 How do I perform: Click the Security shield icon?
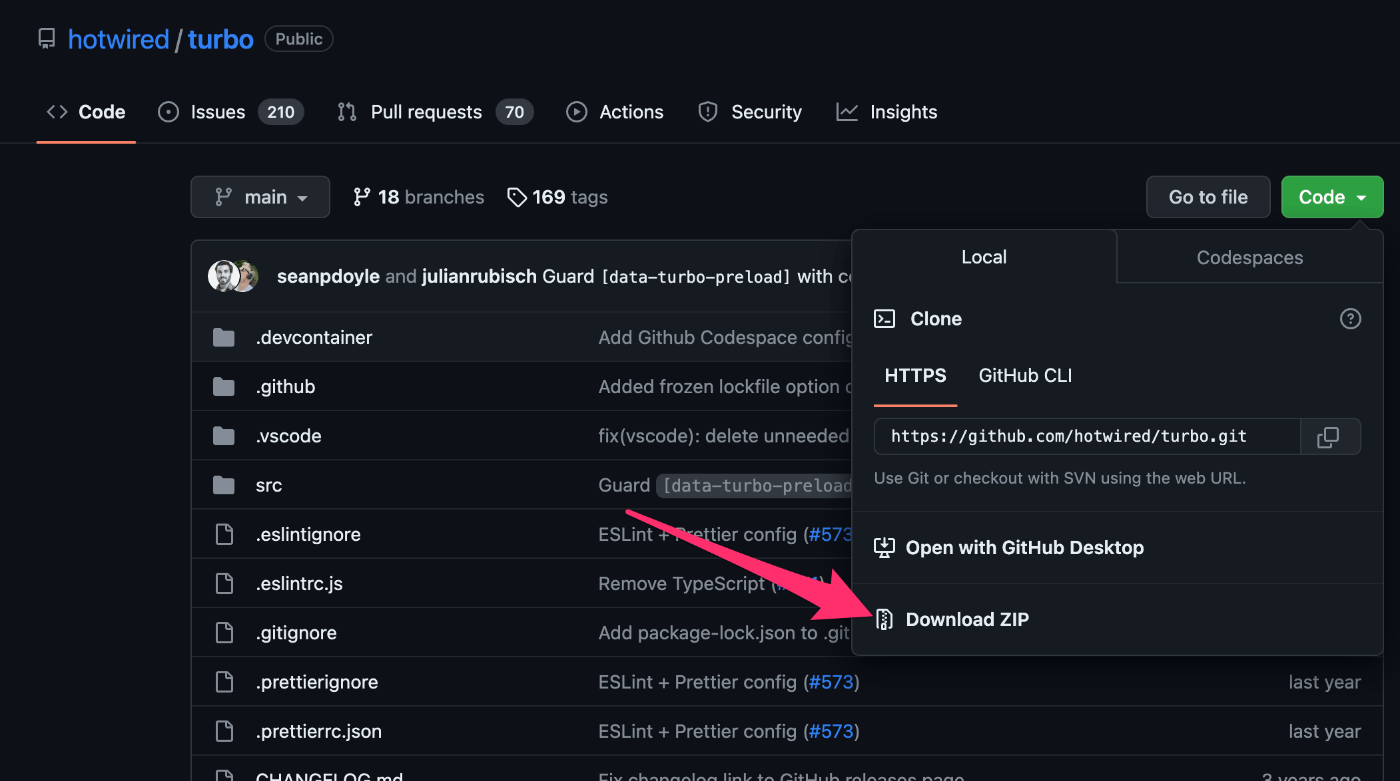(x=708, y=112)
